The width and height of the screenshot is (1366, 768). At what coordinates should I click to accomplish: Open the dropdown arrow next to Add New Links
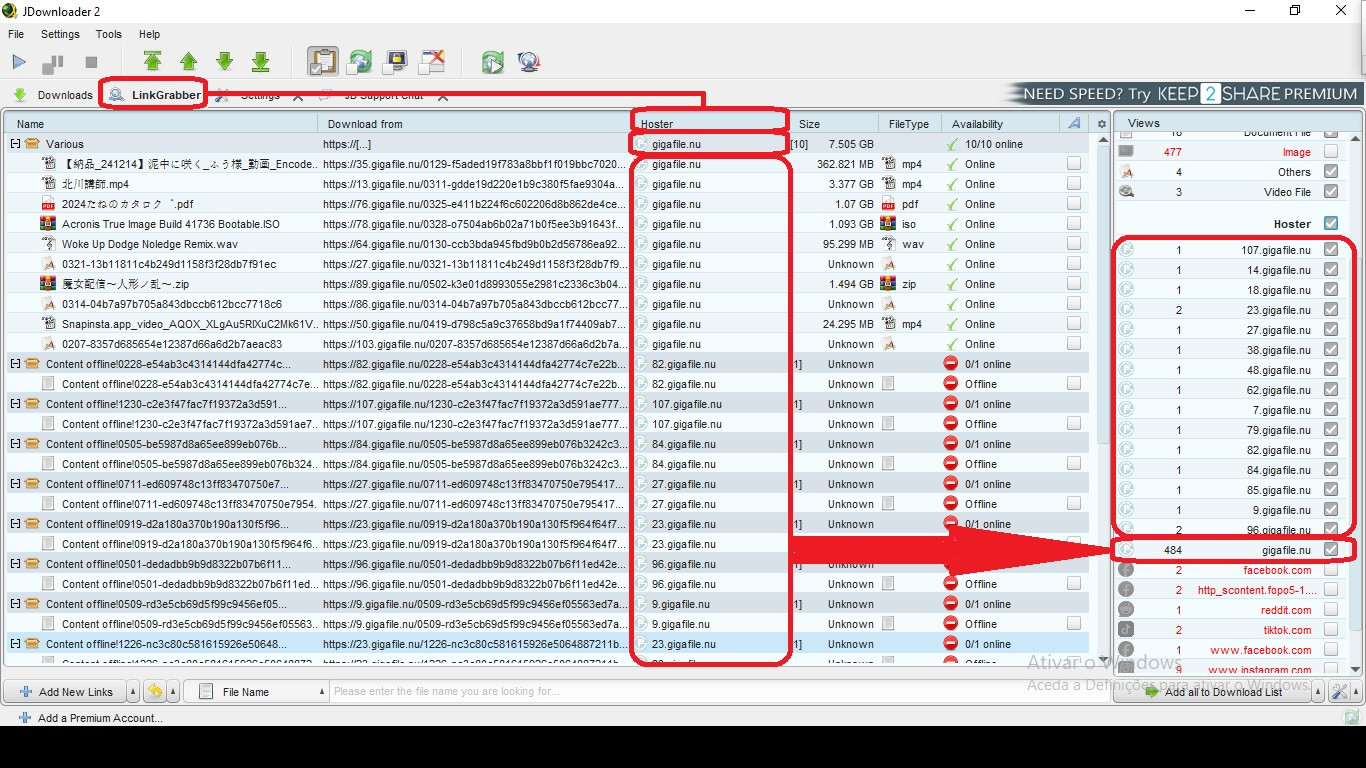pyautogui.click(x=133, y=691)
